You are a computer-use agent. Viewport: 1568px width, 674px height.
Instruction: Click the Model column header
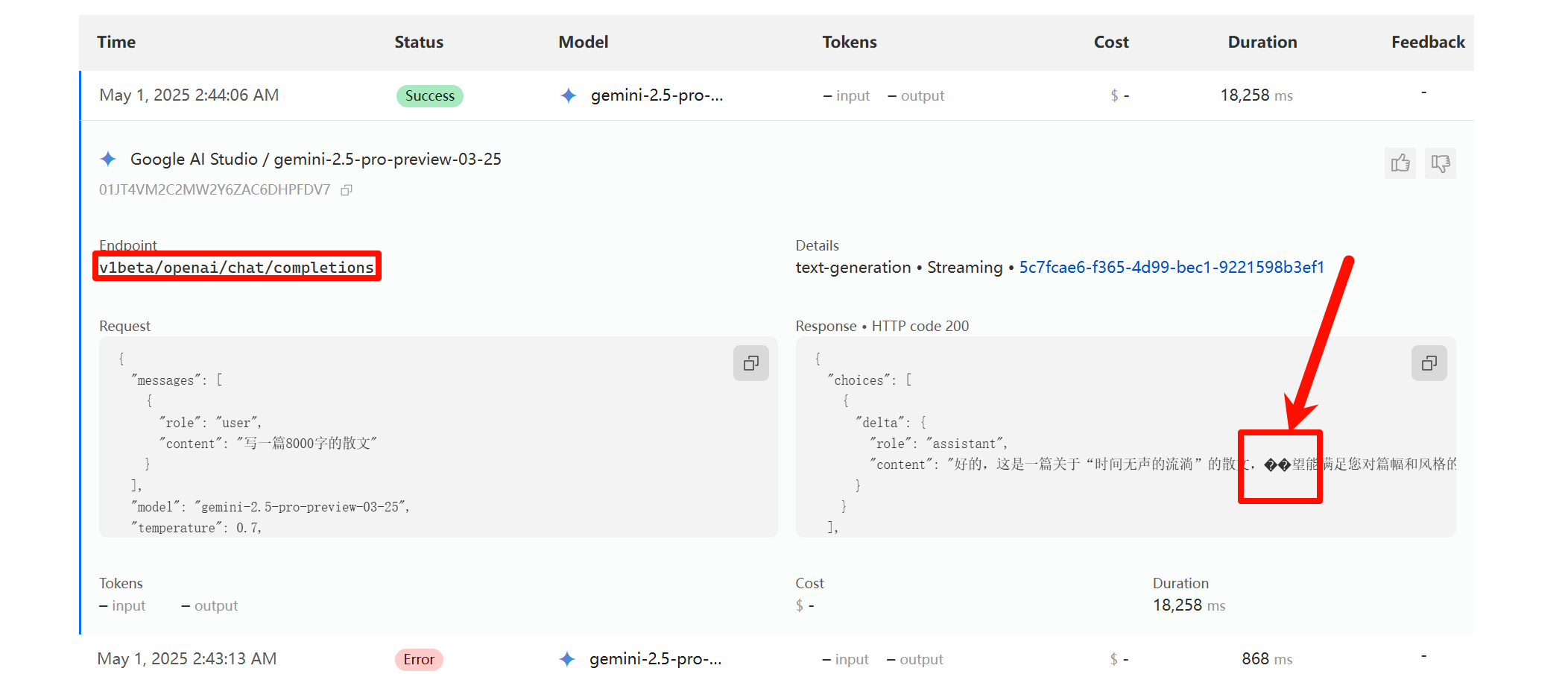pyautogui.click(x=584, y=42)
